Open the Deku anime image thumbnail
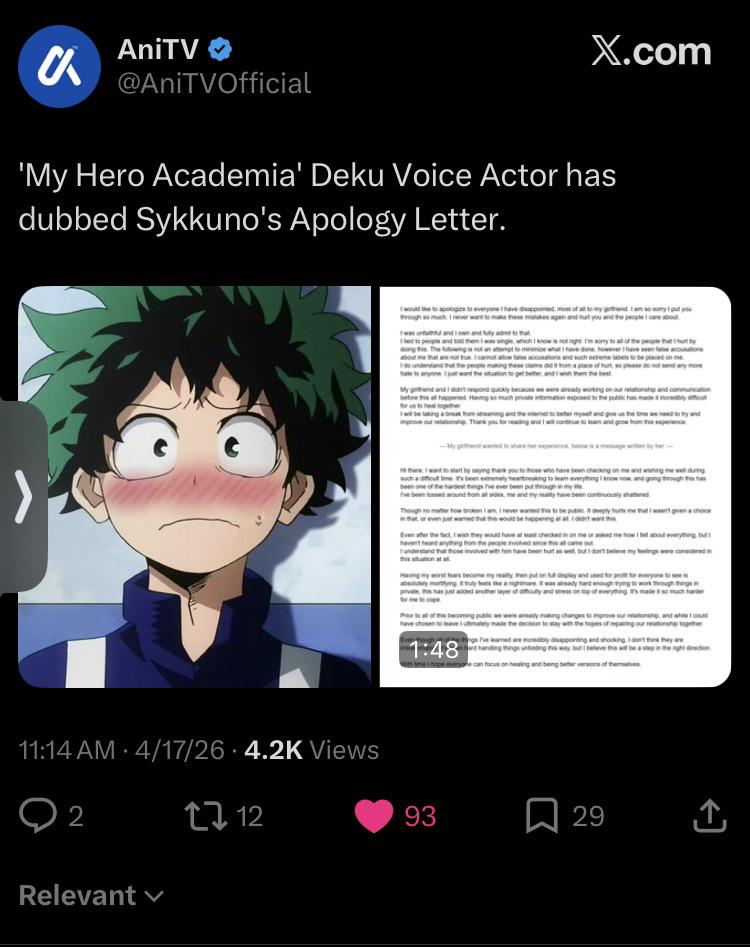The width and height of the screenshot is (750, 947). (194, 487)
